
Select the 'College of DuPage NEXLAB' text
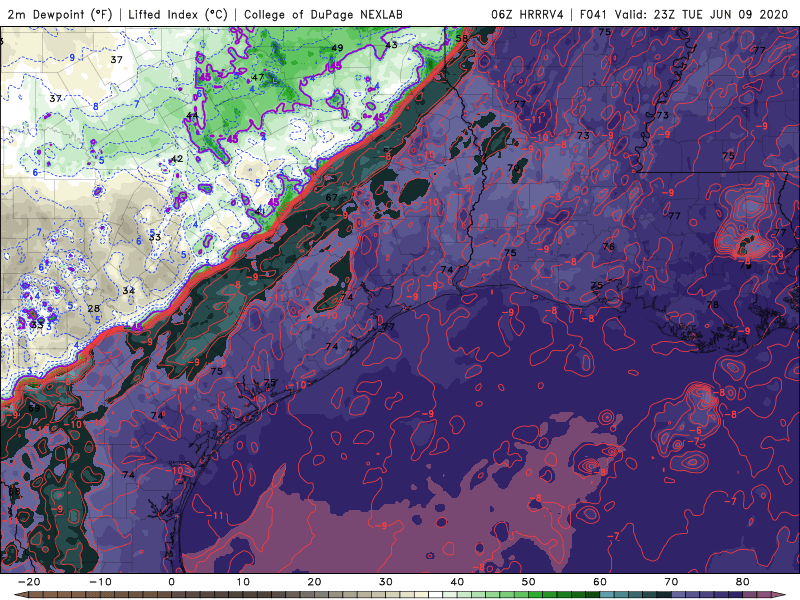(323, 14)
